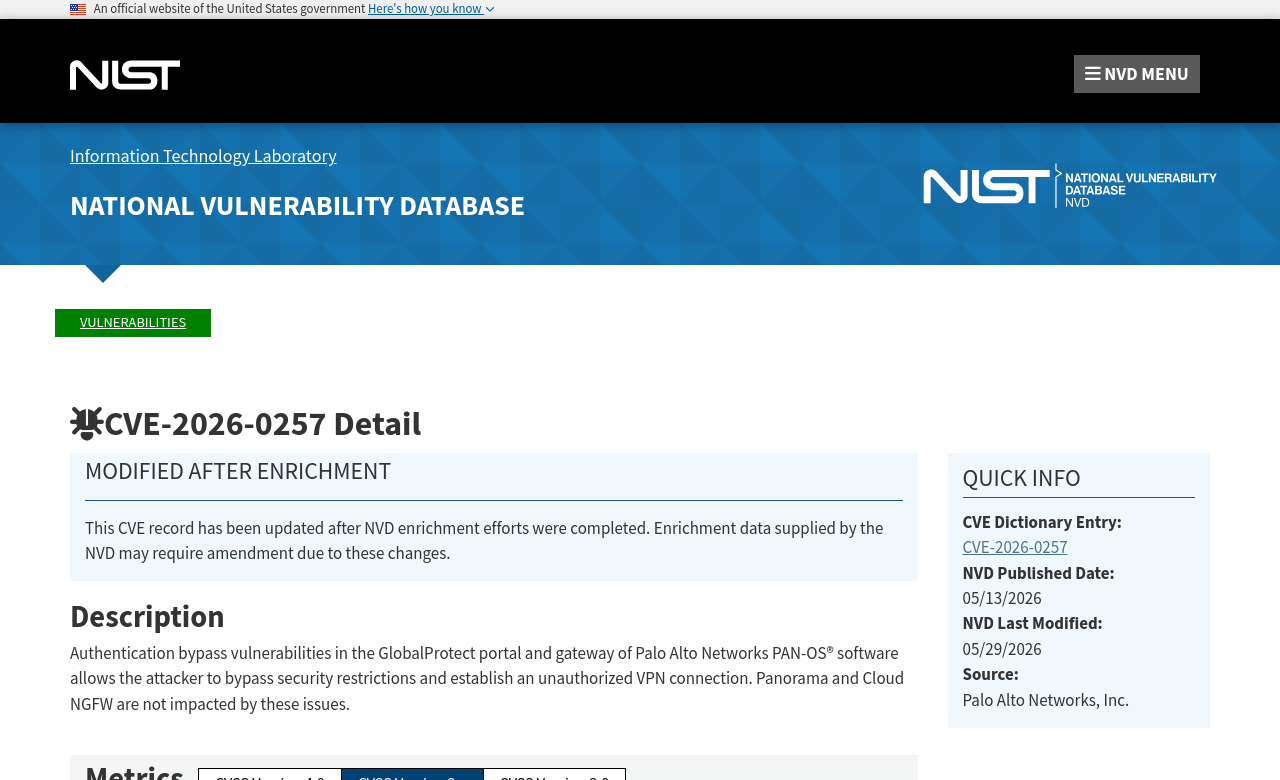The height and width of the screenshot is (780, 1280).
Task: Click 'An official website of the United States government'
Action: [x=229, y=9]
